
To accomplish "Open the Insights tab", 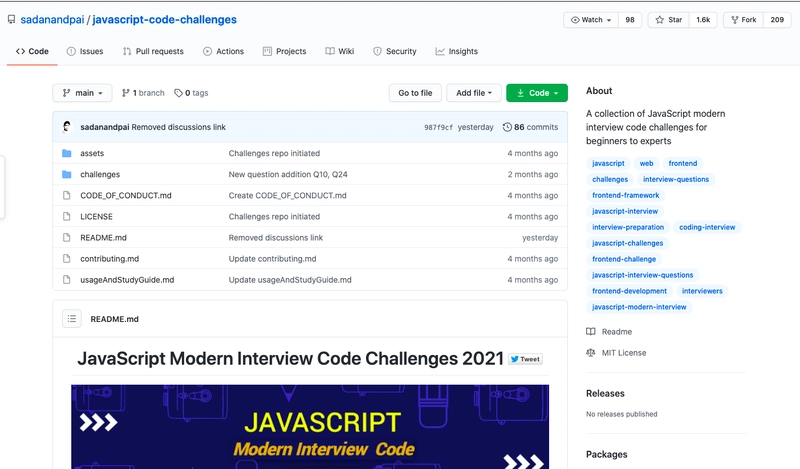I will coord(457,51).
